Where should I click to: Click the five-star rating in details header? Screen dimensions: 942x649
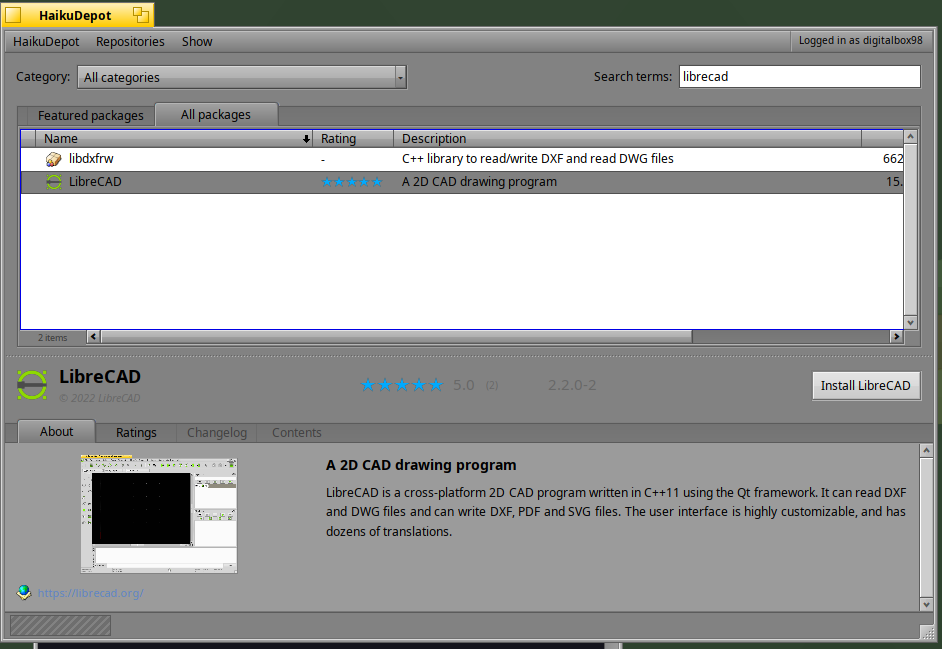[x=401, y=385]
